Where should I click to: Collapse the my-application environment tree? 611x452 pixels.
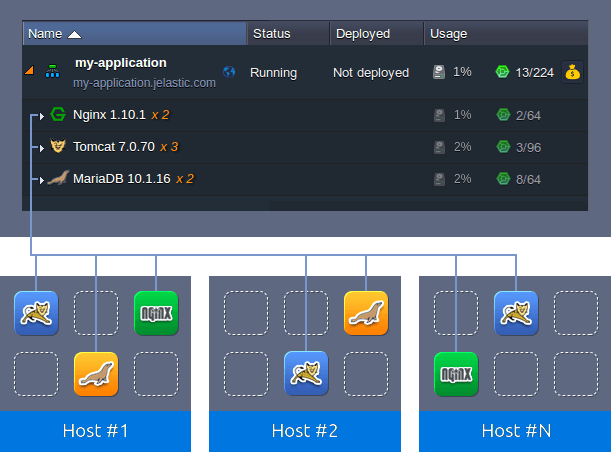(x=29, y=72)
